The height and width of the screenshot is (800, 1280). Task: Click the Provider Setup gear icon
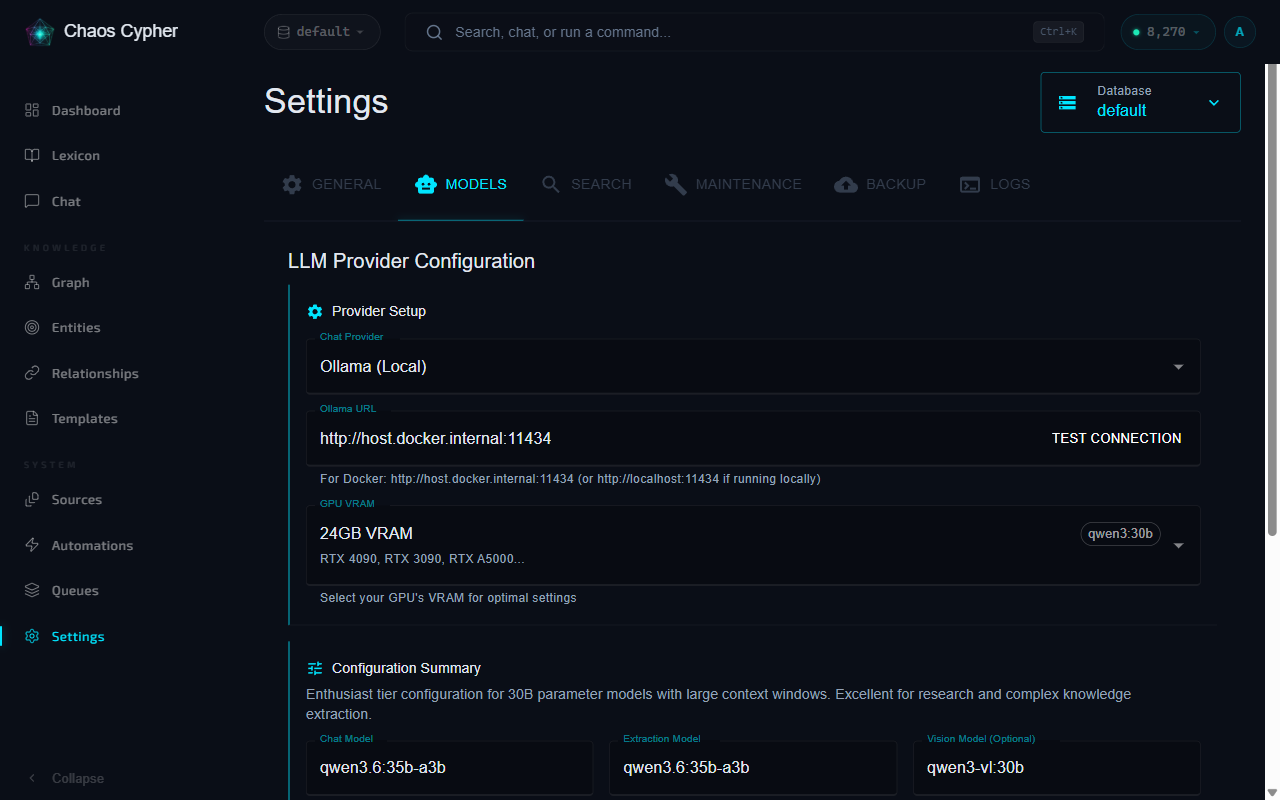315,311
